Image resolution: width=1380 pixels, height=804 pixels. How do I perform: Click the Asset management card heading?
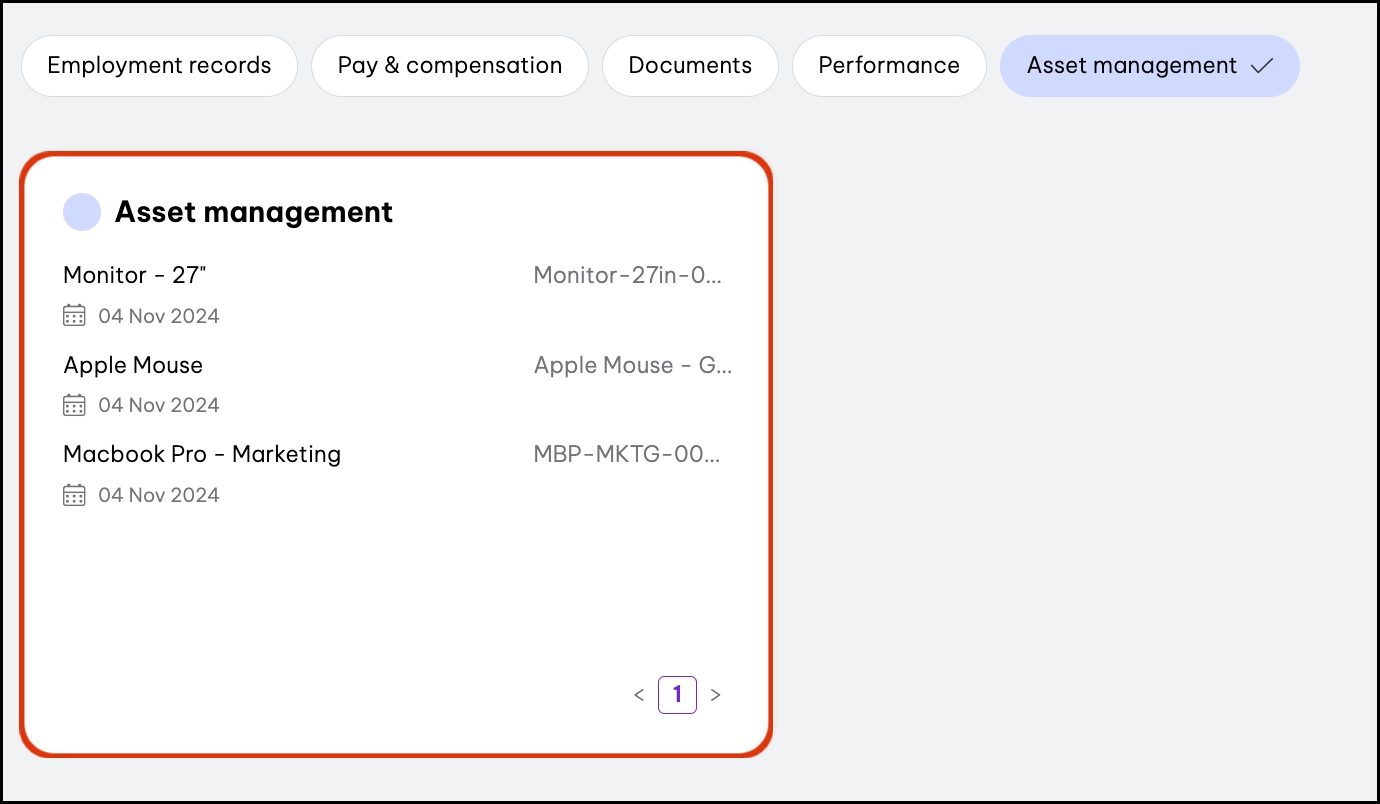(254, 212)
